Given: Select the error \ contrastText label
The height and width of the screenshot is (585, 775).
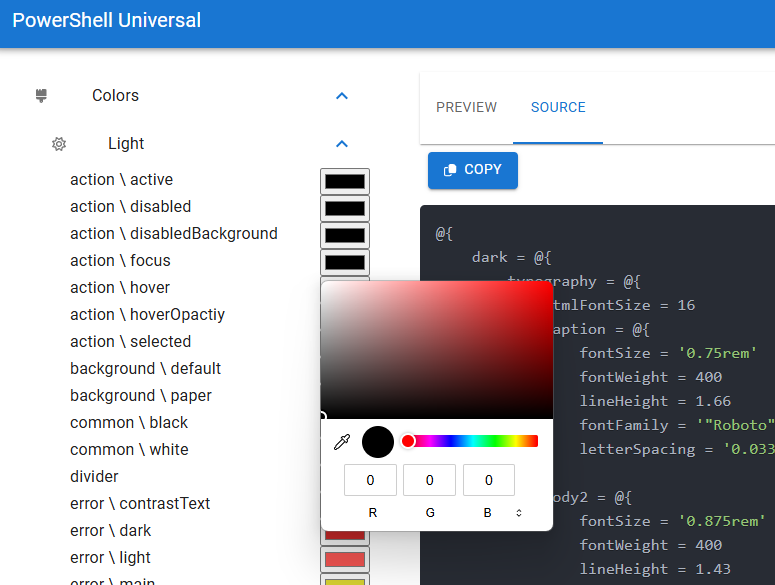Looking at the screenshot, I should pyautogui.click(x=140, y=503).
